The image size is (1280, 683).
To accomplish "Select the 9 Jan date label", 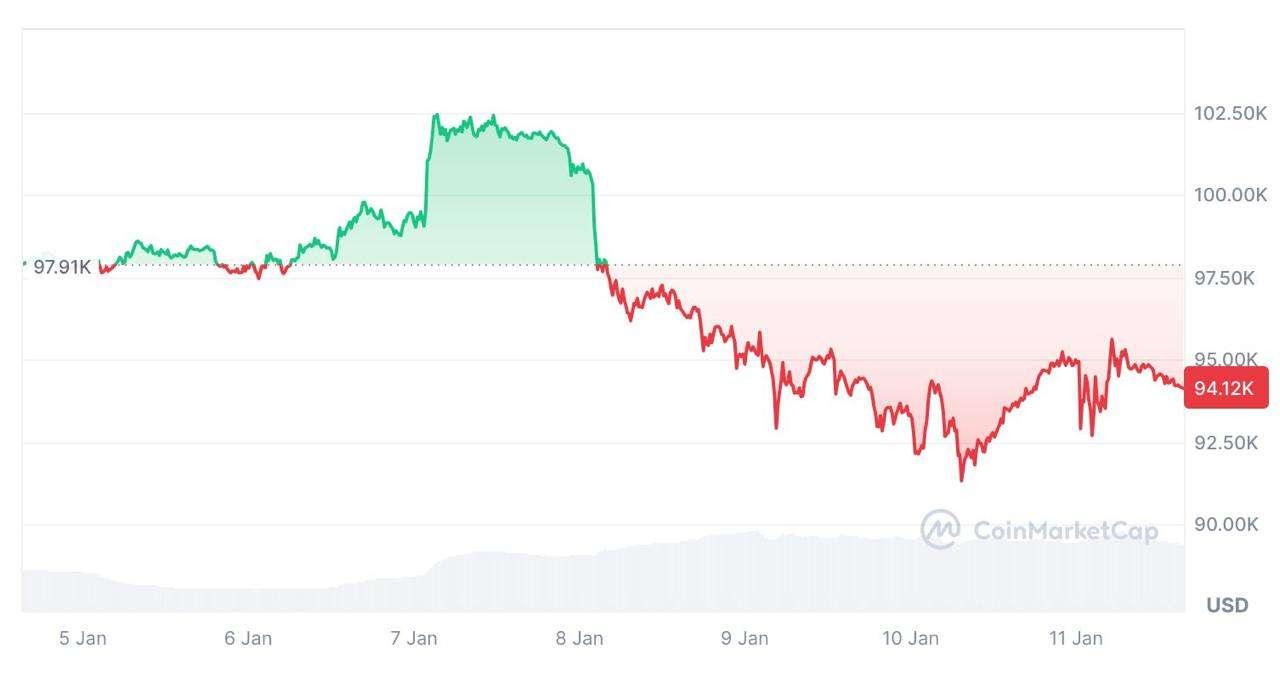I will point(745,639).
